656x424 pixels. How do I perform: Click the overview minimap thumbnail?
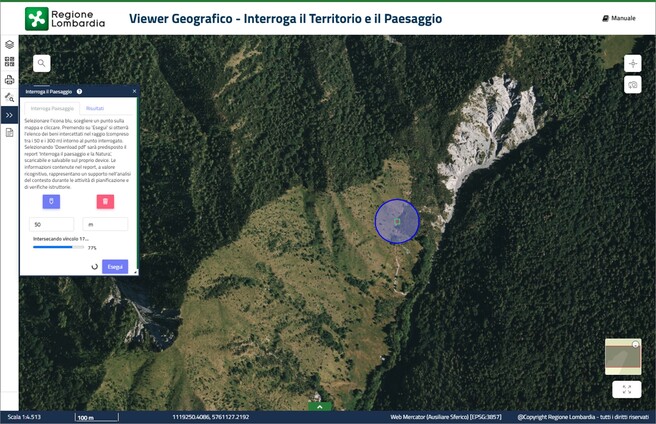pyautogui.click(x=623, y=357)
